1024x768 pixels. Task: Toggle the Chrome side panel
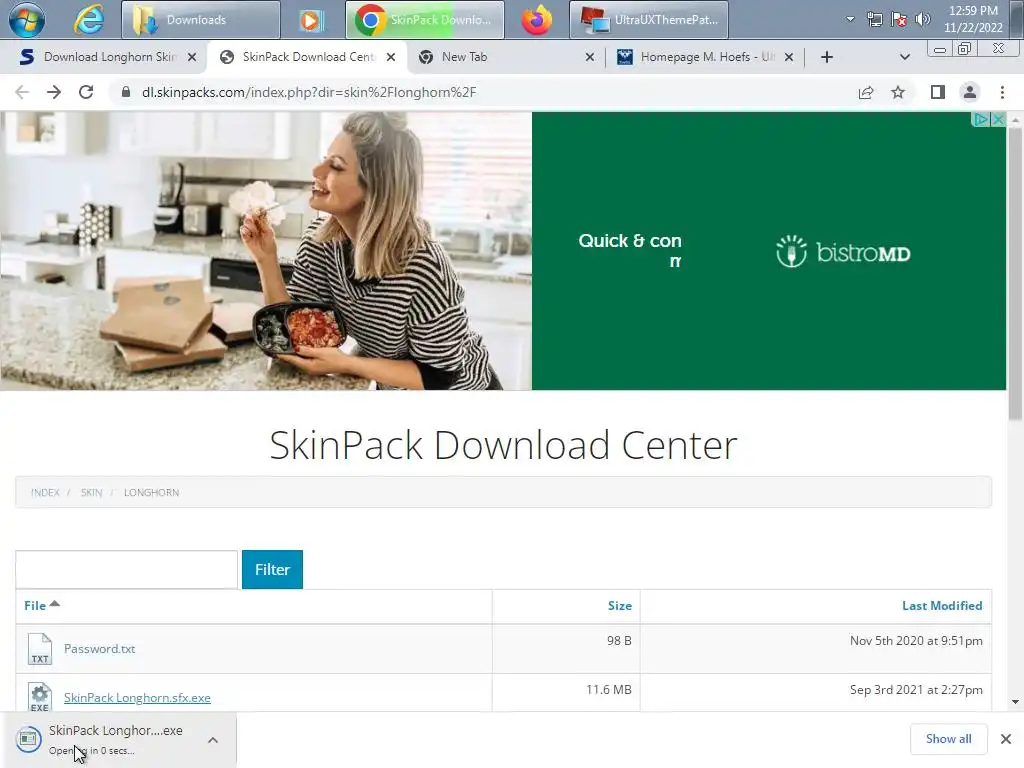tap(938, 92)
